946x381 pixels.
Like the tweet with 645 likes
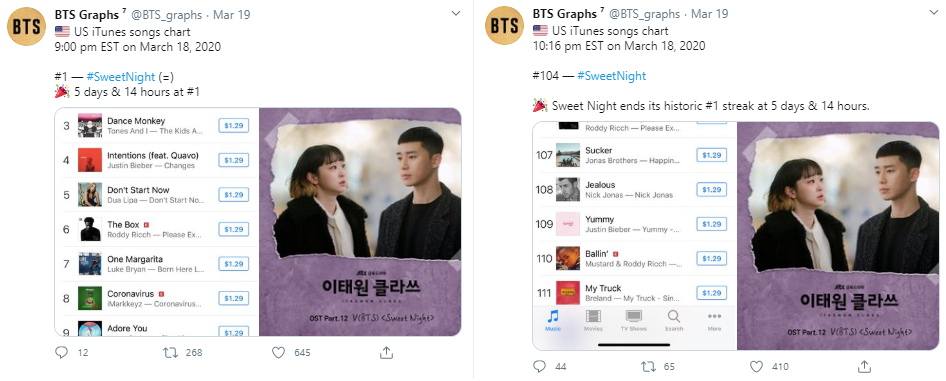pos(278,353)
